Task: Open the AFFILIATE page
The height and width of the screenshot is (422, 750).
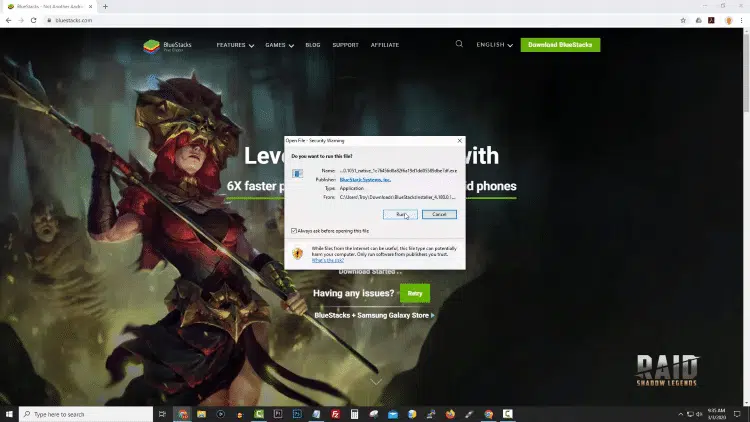Action: [385, 45]
